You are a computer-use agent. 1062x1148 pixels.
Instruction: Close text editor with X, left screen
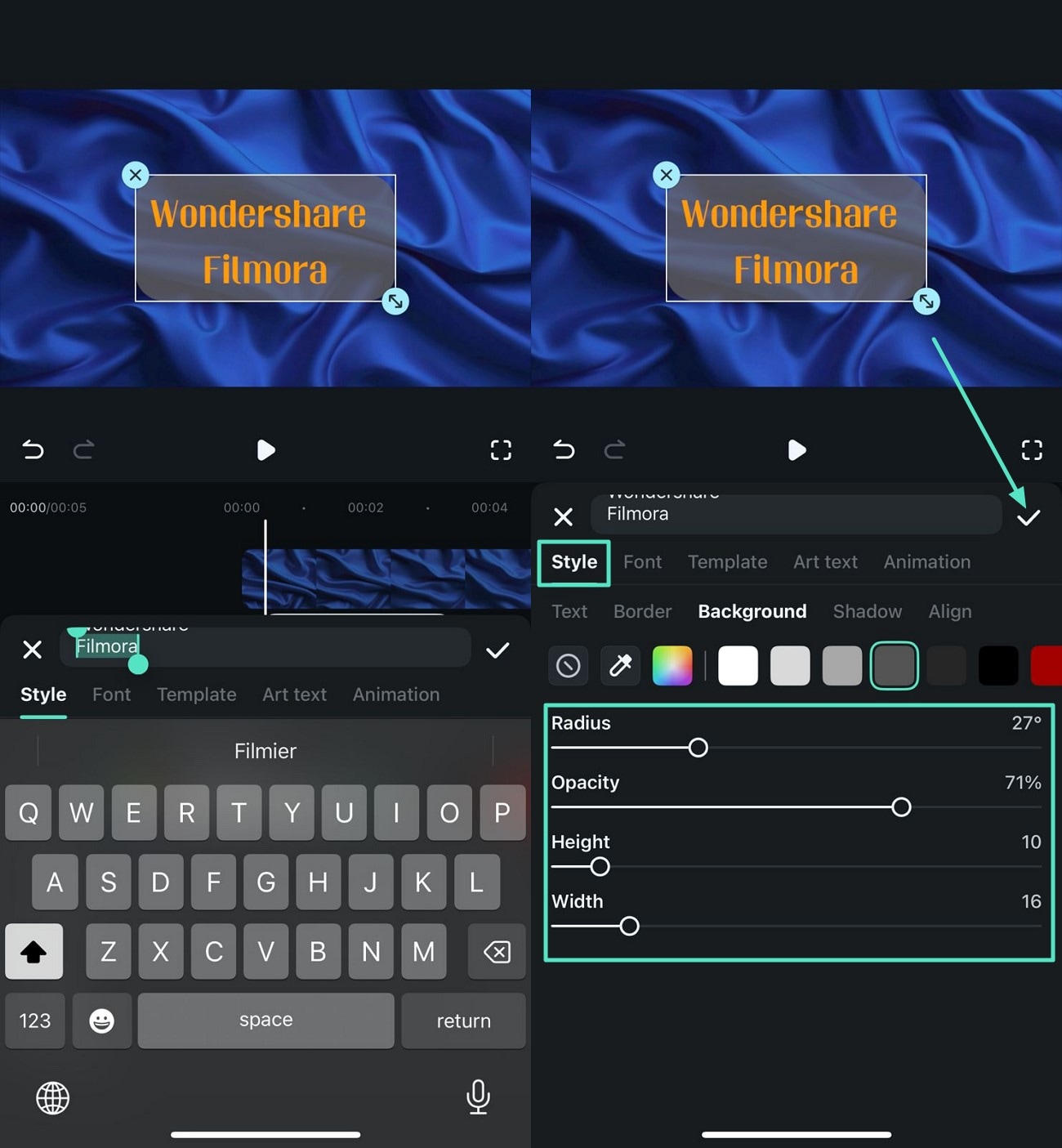coord(33,650)
